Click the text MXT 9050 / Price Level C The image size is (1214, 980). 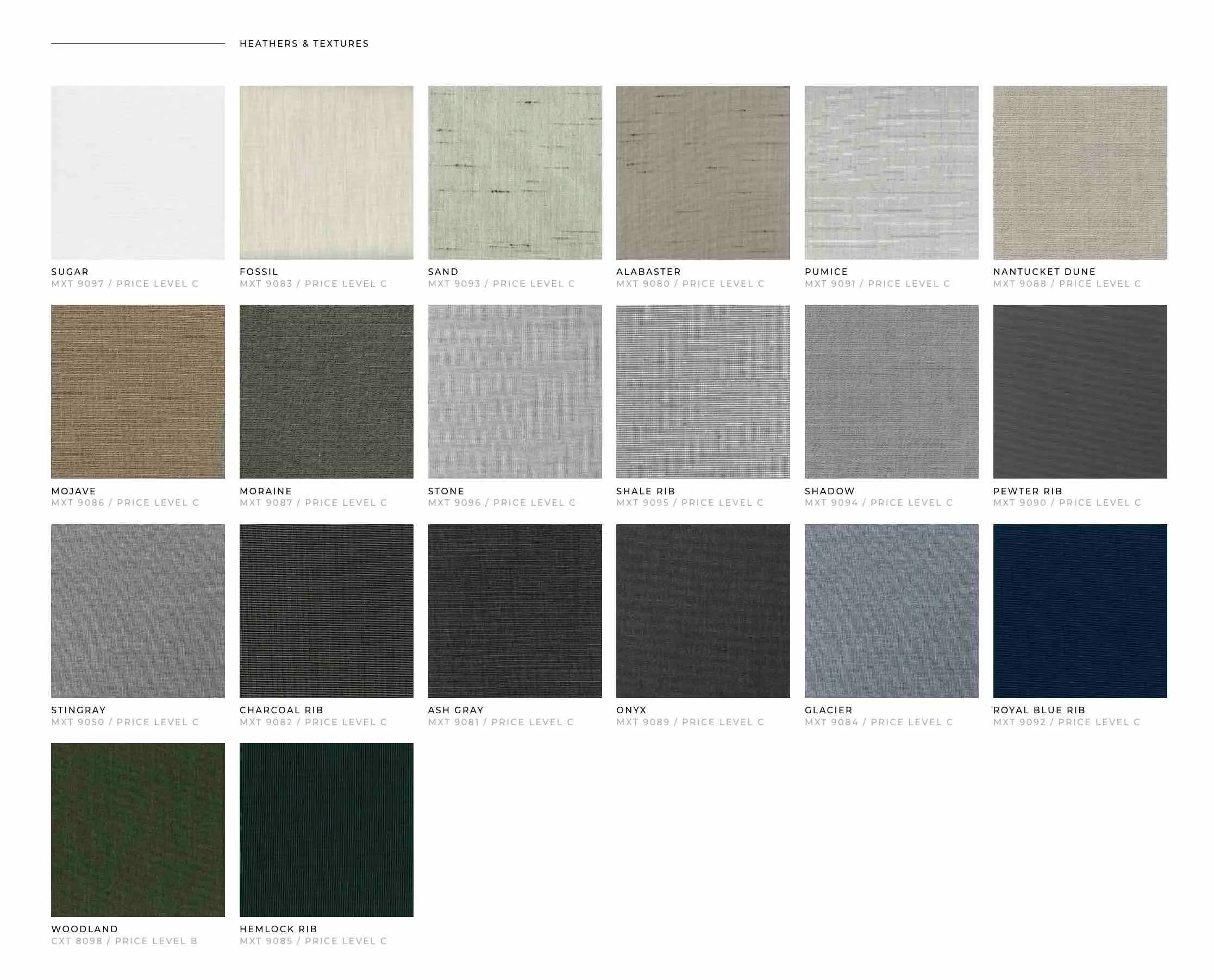[126, 722]
